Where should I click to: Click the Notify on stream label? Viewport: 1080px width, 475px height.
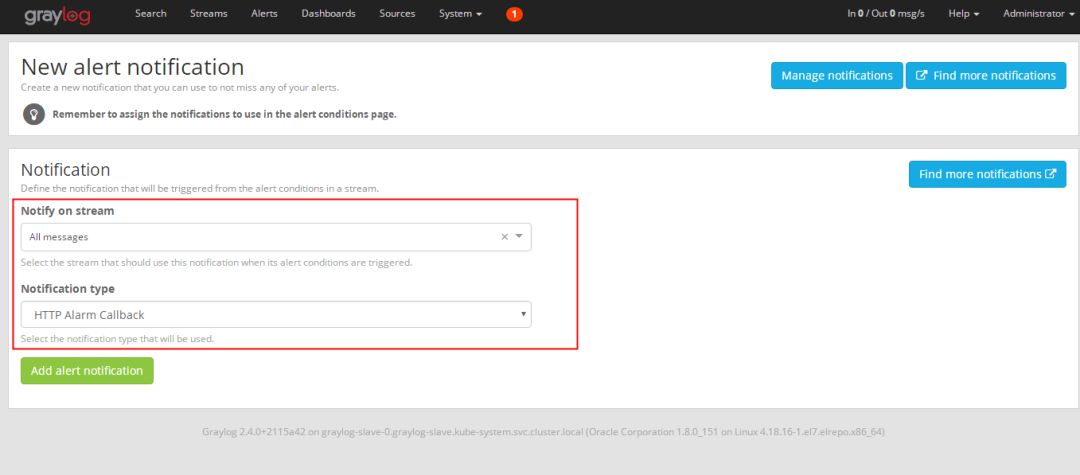coord(68,211)
